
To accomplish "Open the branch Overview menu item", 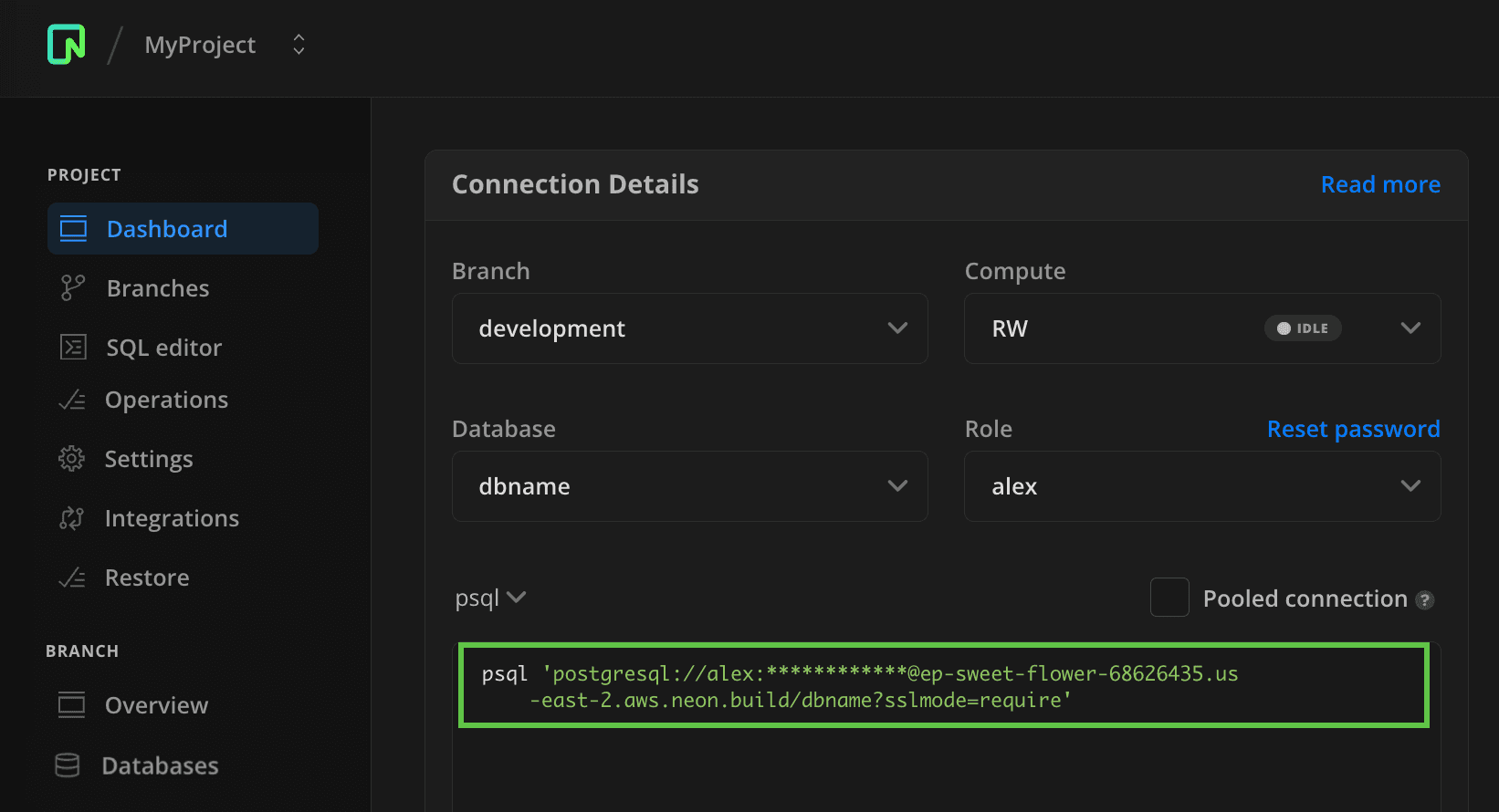I will 156,705.
